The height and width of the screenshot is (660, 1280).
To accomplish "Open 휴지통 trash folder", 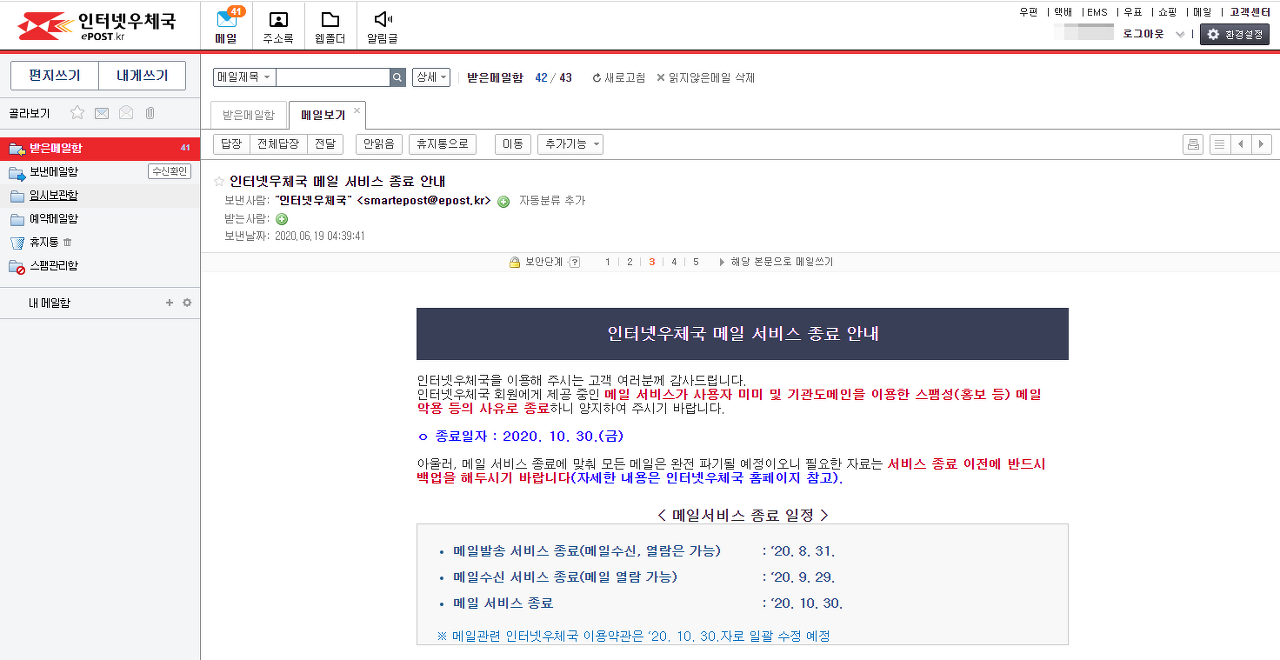I will pos(43,242).
